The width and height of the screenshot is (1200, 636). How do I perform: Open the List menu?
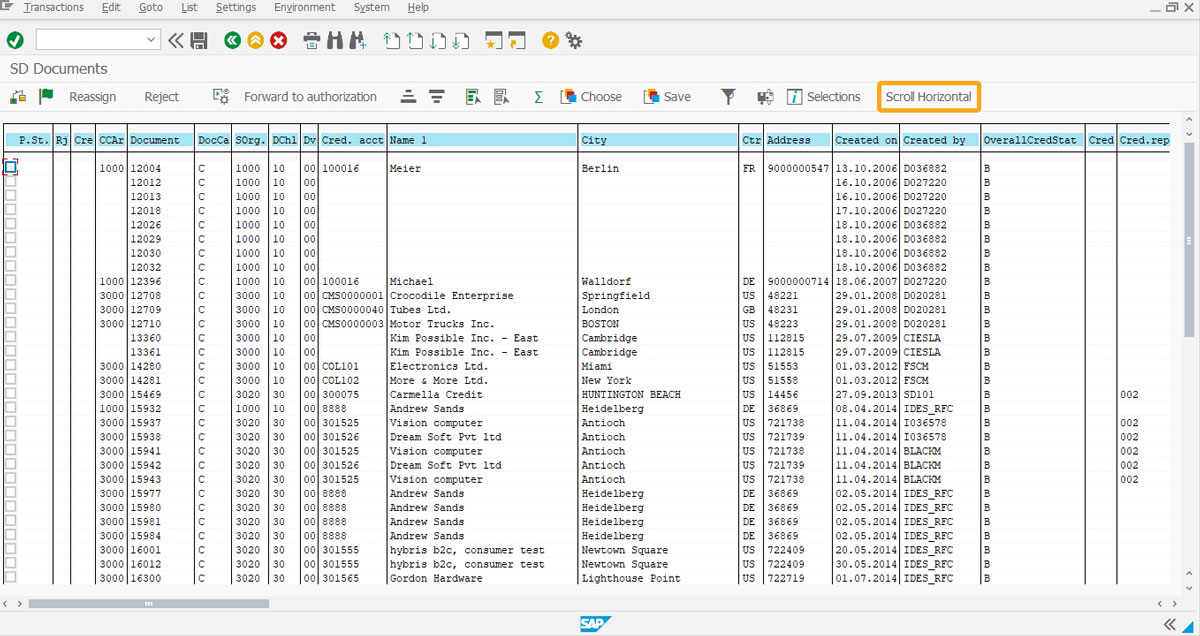point(190,7)
